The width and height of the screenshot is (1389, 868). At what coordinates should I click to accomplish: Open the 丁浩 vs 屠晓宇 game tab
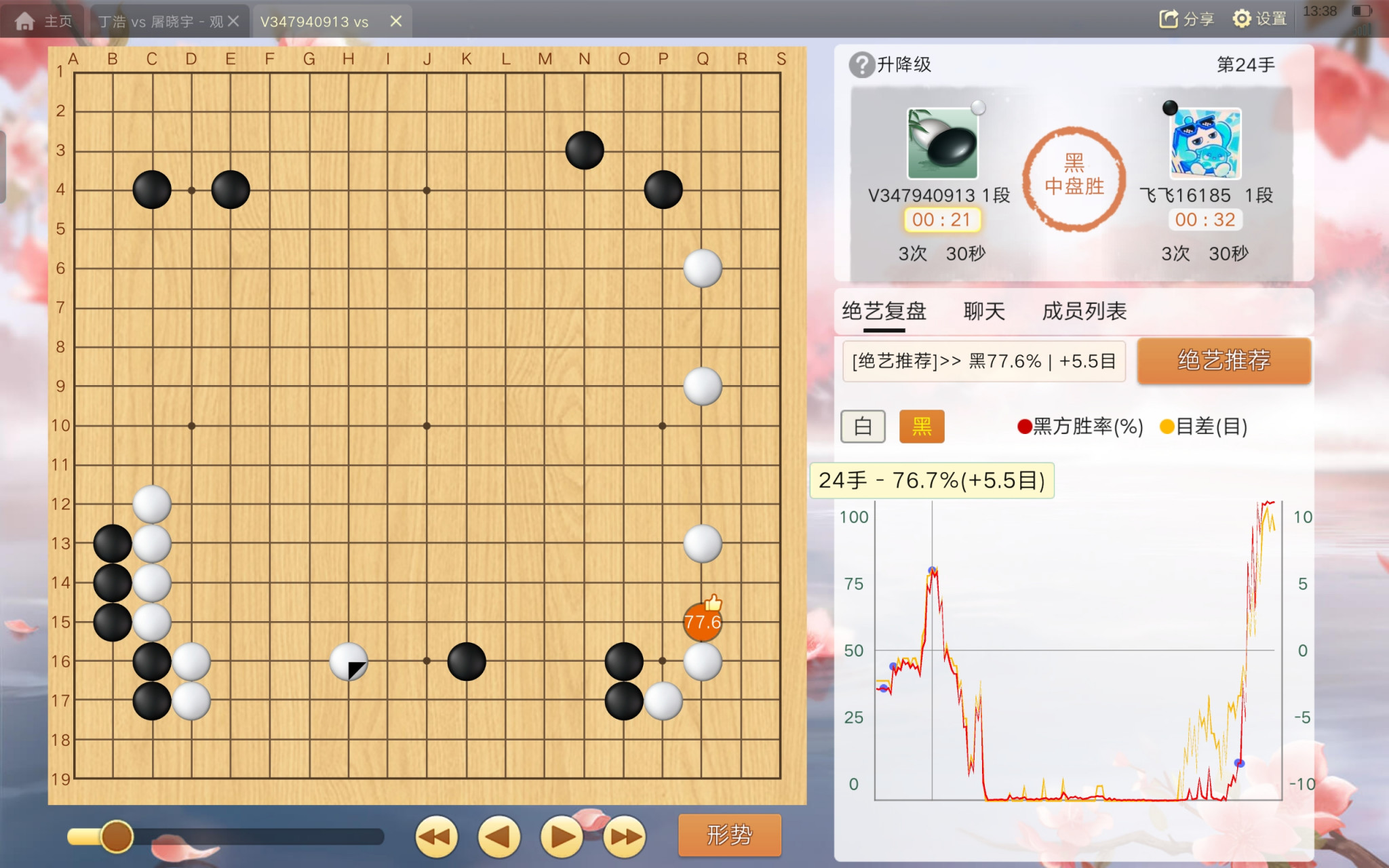(160, 22)
